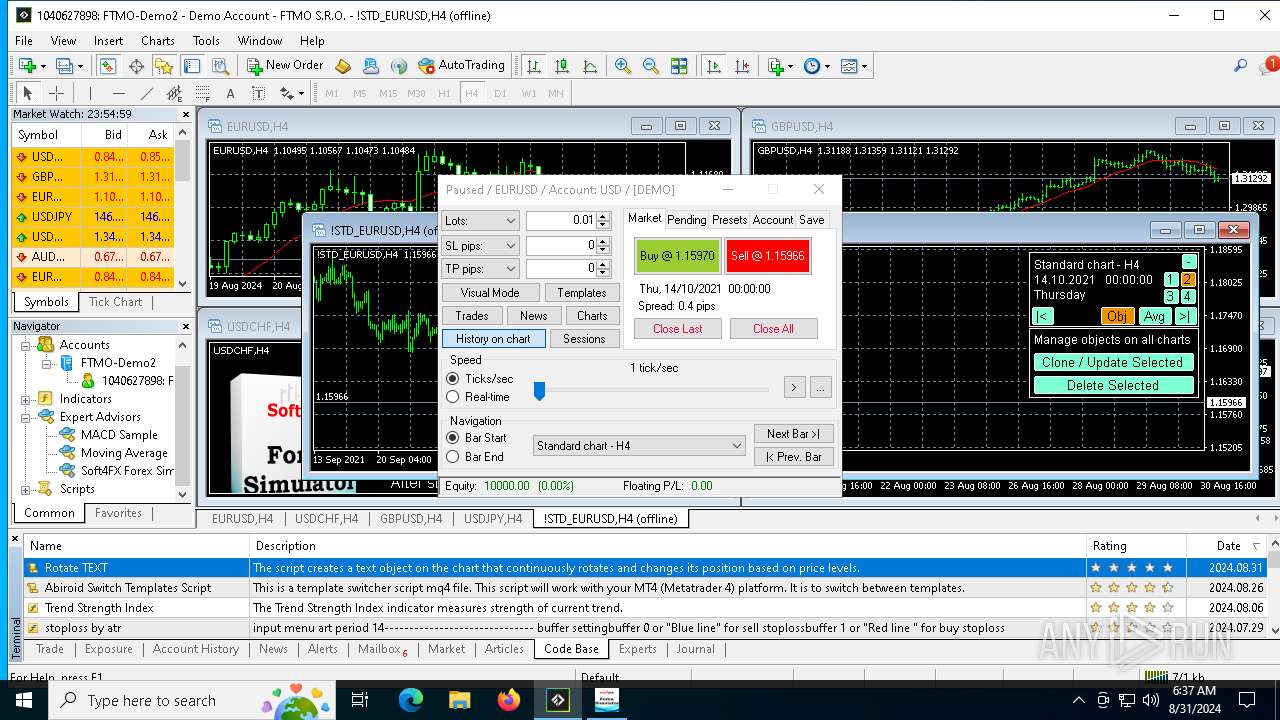The width and height of the screenshot is (1280, 720).
Task: Select the Tick Chart tab
Action: click(116, 302)
